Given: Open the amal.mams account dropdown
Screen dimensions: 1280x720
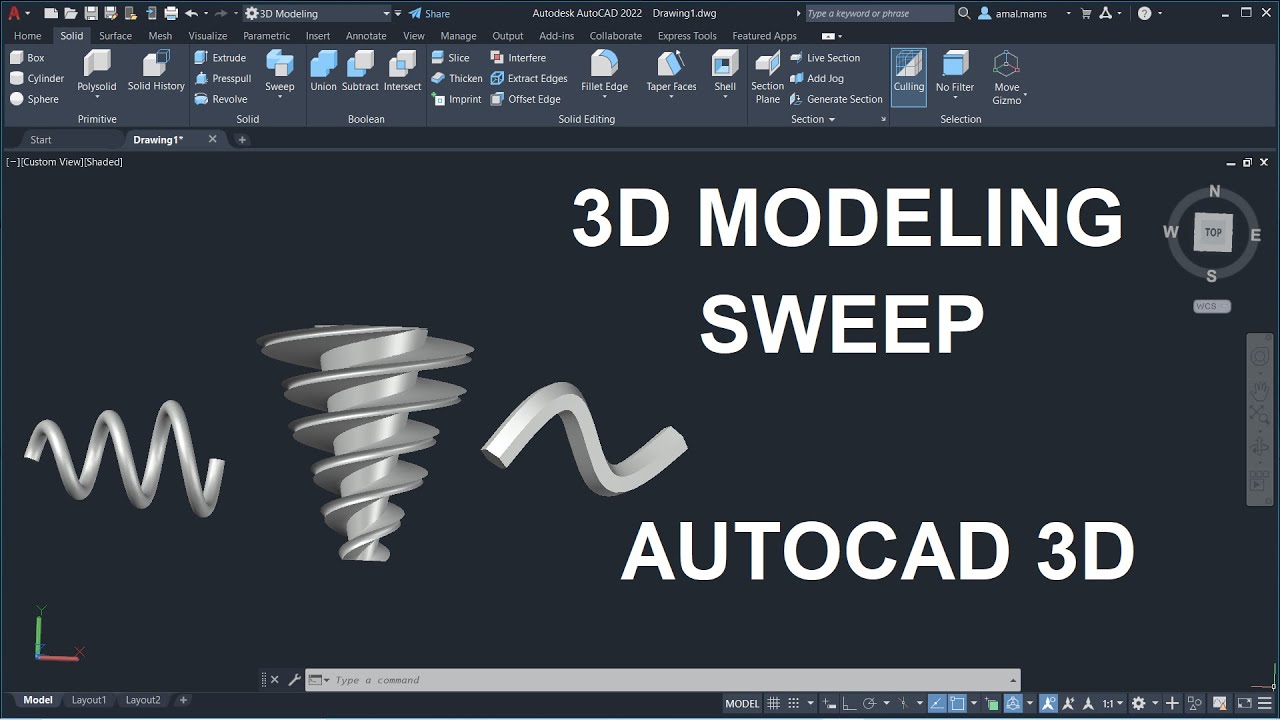Looking at the screenshot, I should tap(1068, 13).
